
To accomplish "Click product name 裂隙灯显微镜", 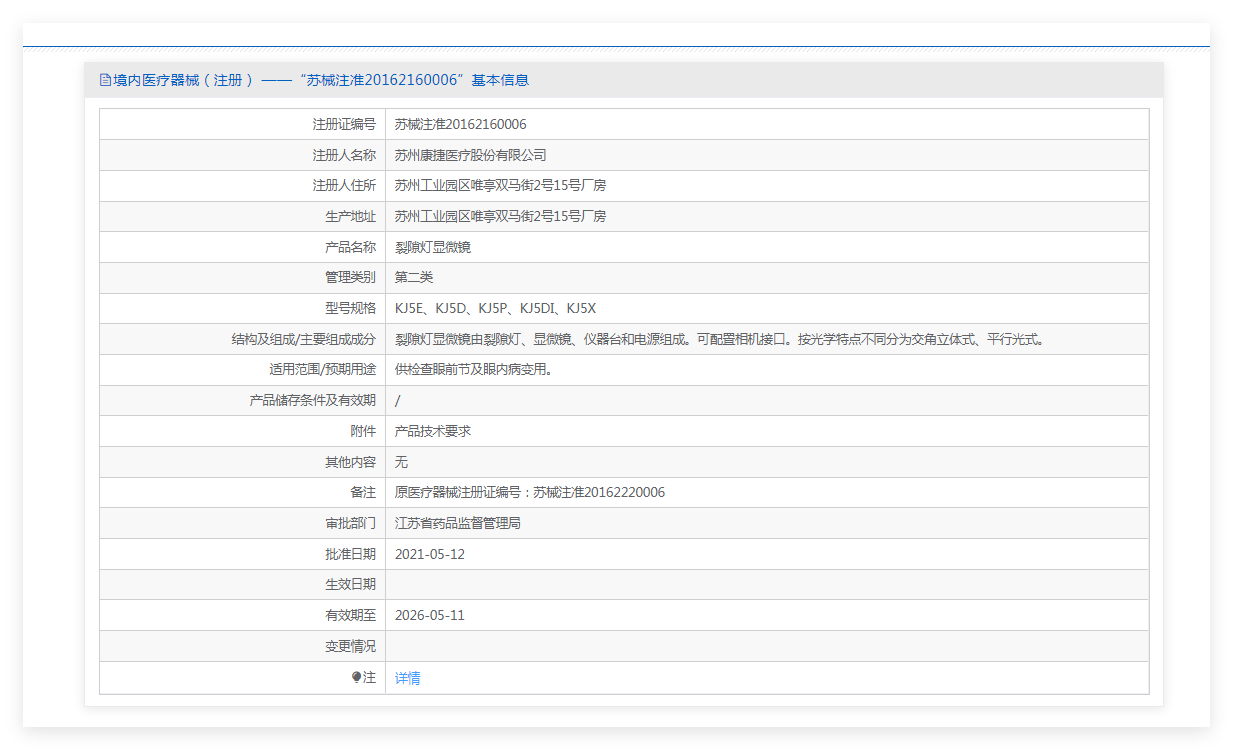I will tap(433, 247).
